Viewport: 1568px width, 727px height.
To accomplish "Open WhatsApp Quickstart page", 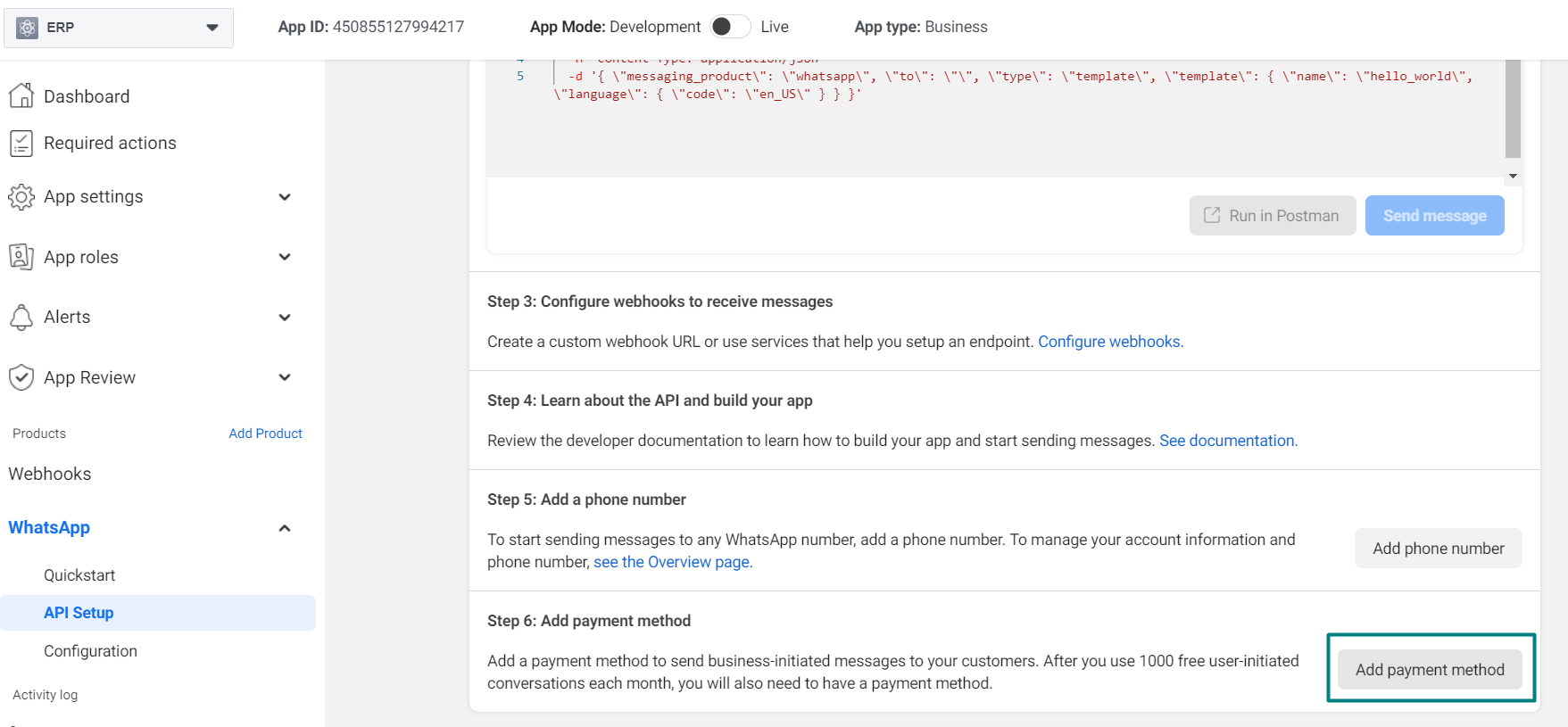I will point(79,575).
